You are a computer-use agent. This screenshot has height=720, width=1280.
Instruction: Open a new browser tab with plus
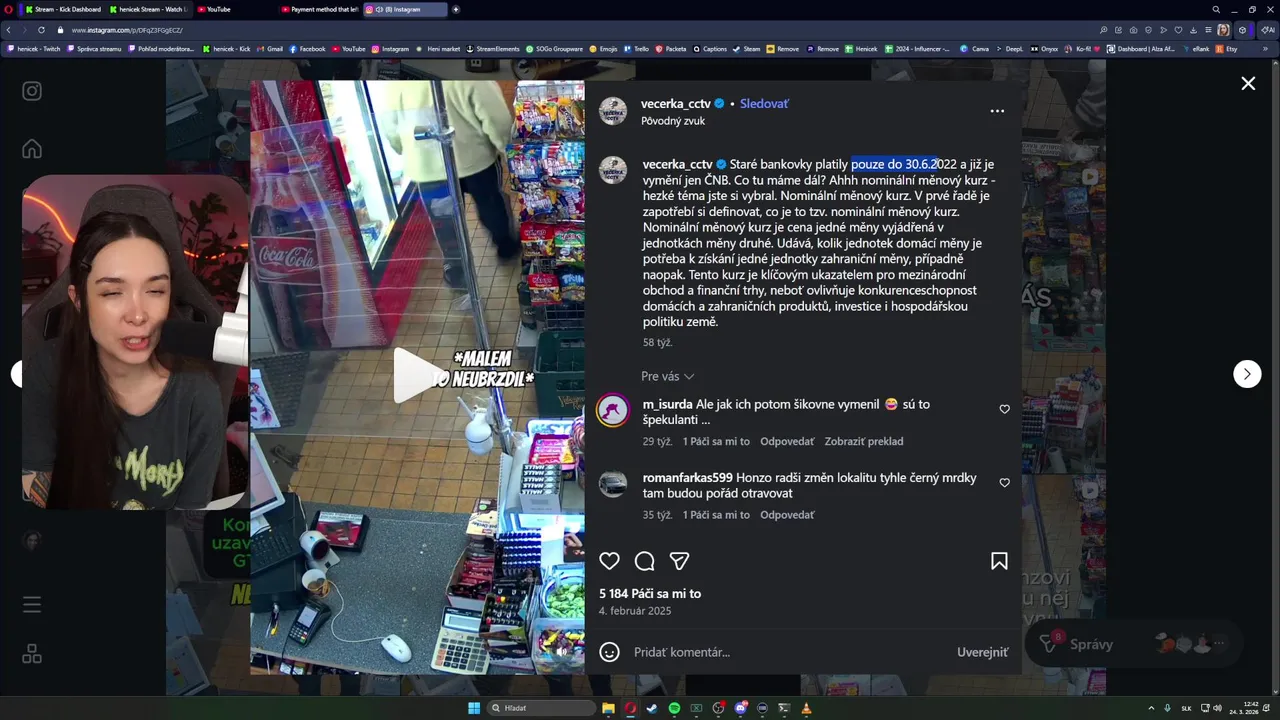[456, 9]
